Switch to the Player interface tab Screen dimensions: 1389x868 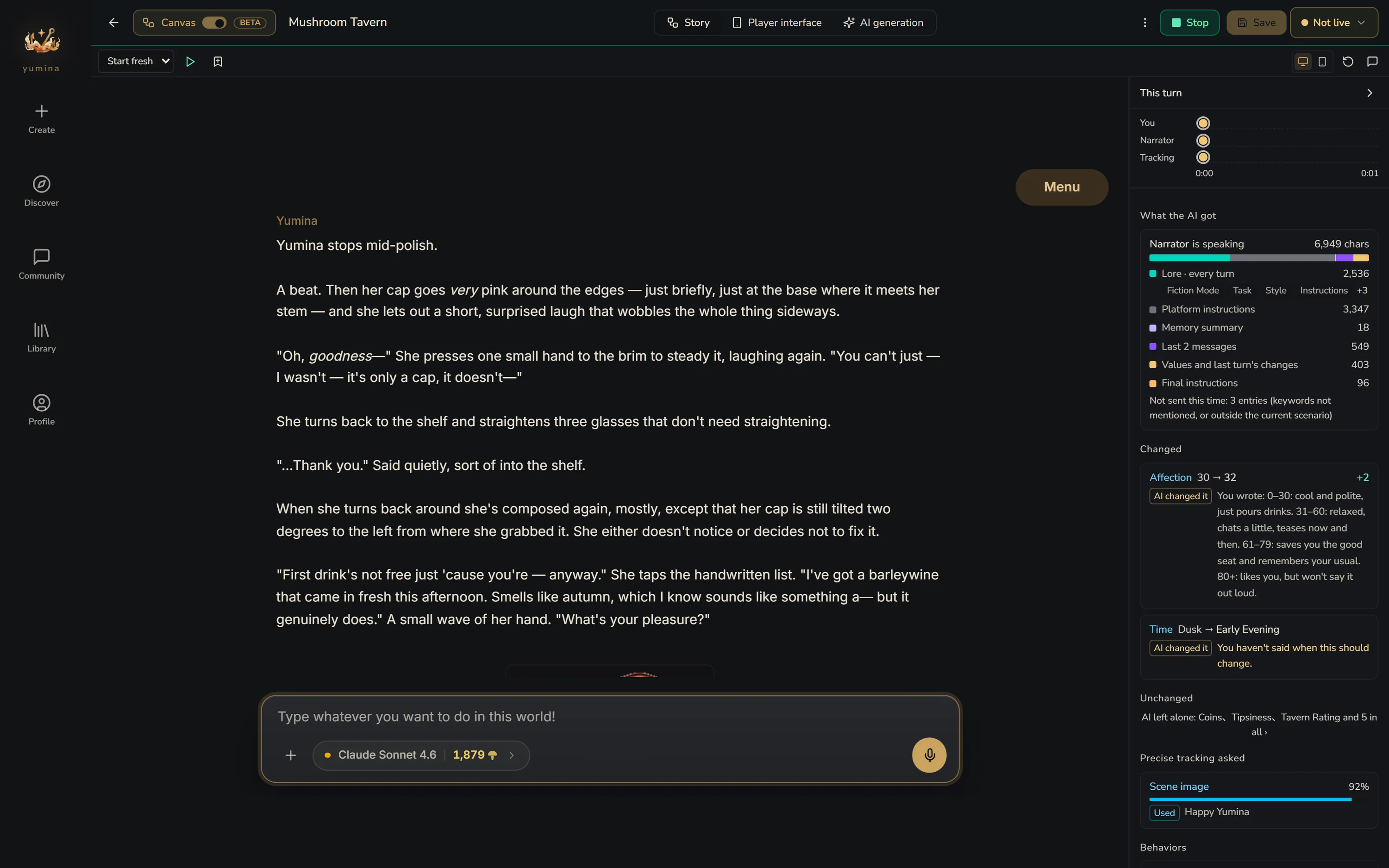[x=777, y=22]
